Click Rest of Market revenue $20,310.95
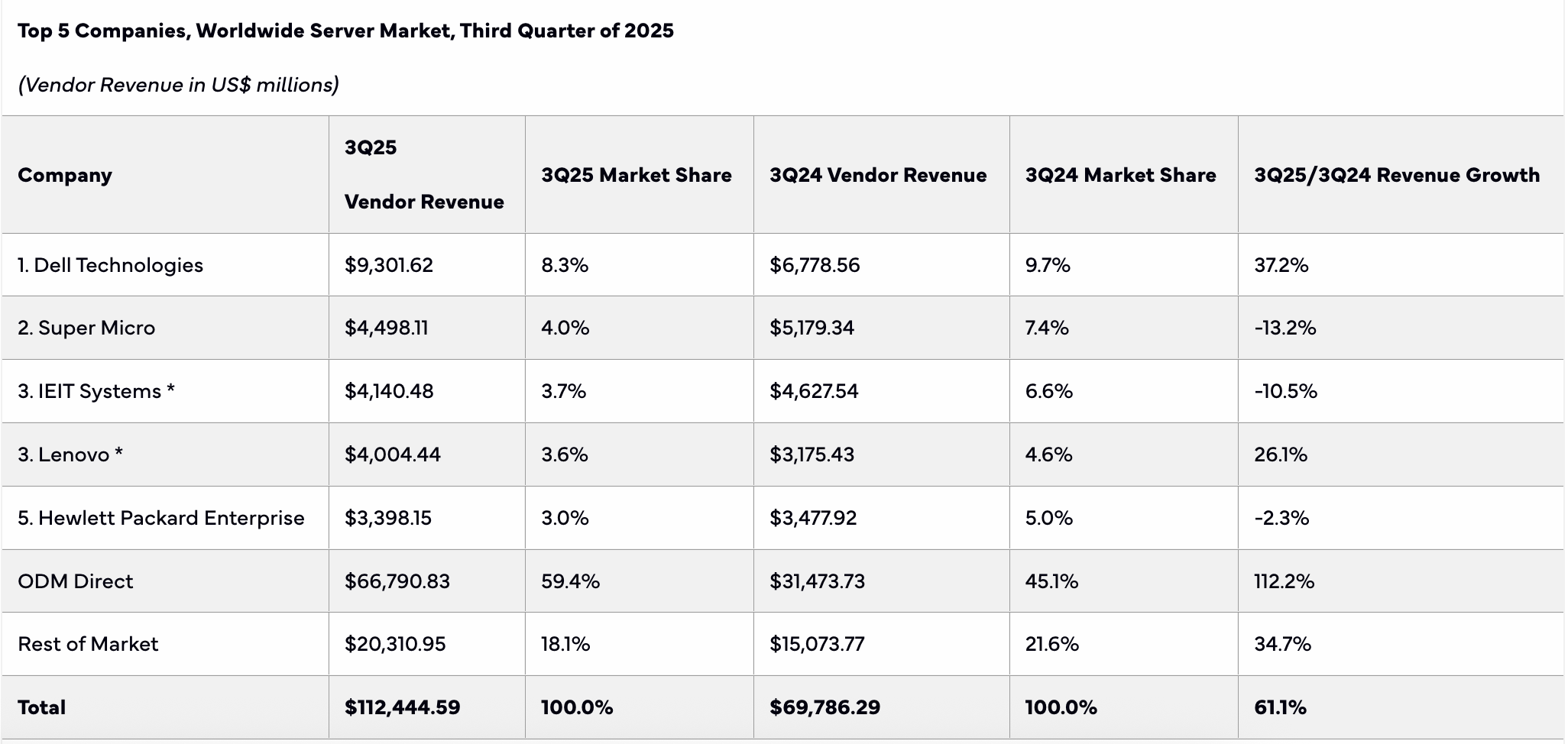The height and width of the screenshot is (744, 1568). click(x=395, y=644)
